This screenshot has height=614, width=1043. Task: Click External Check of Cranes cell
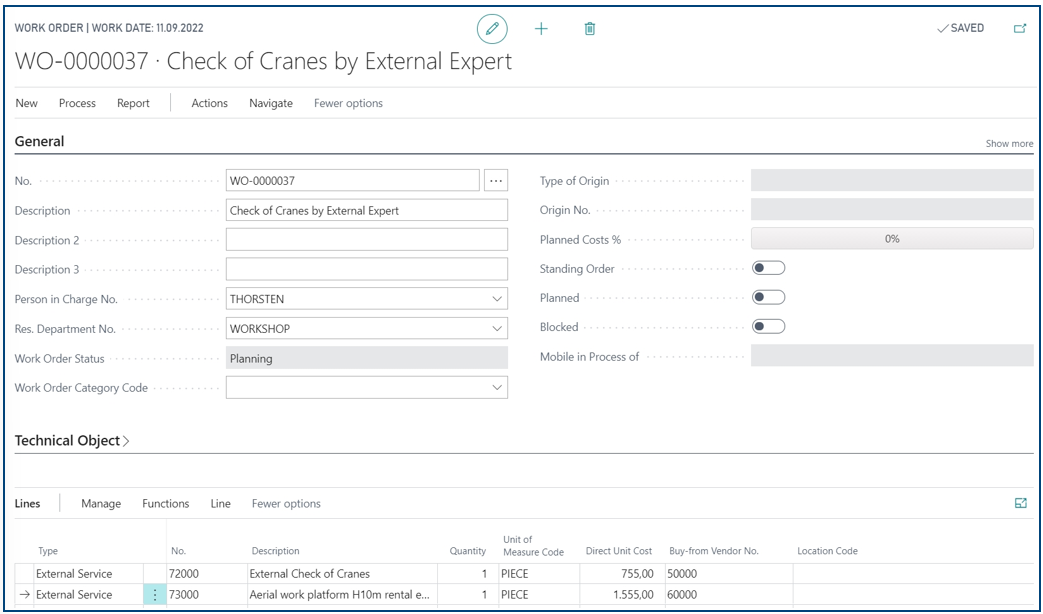point(342,573)
